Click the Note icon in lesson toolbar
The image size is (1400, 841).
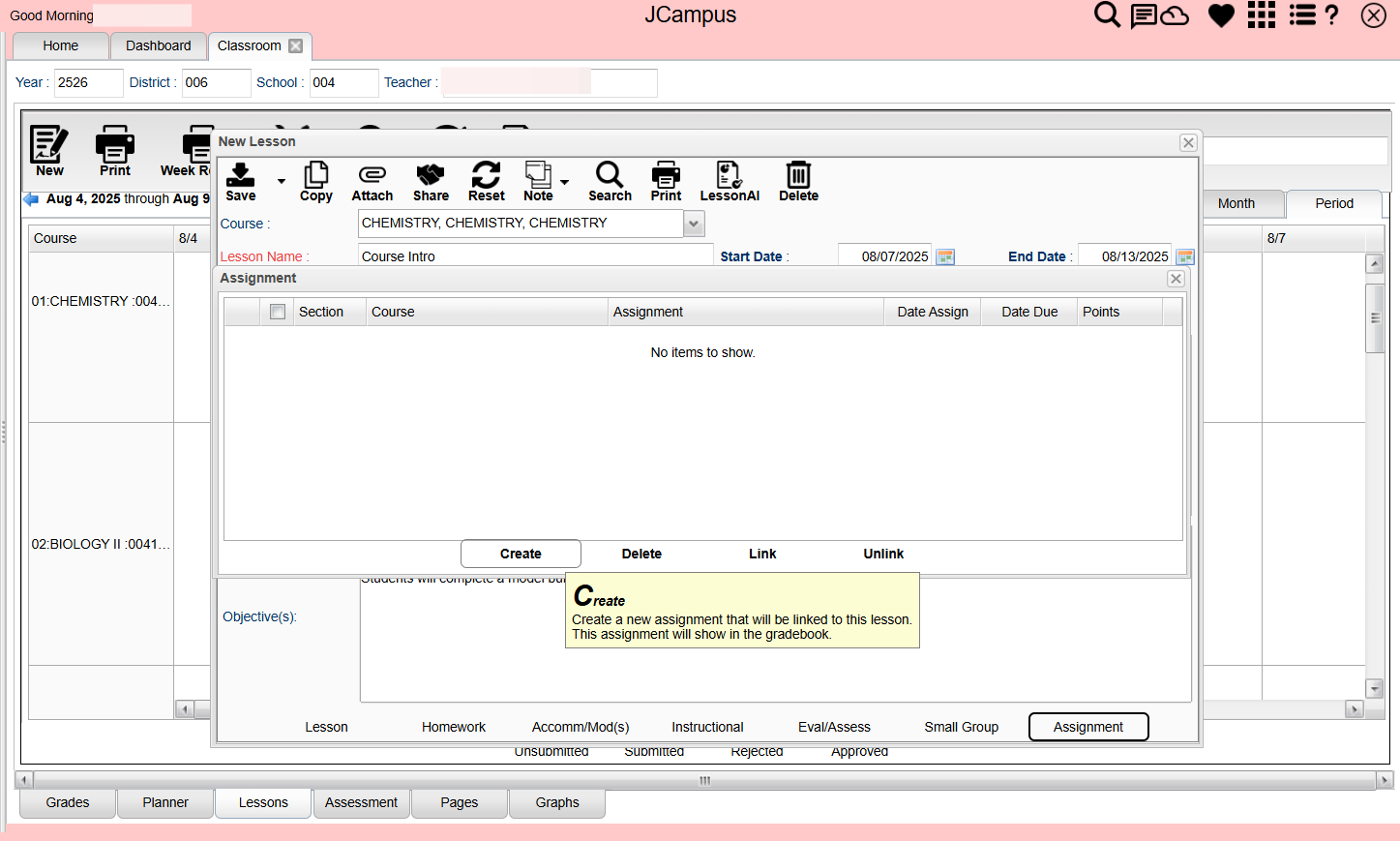click(538, 174)
